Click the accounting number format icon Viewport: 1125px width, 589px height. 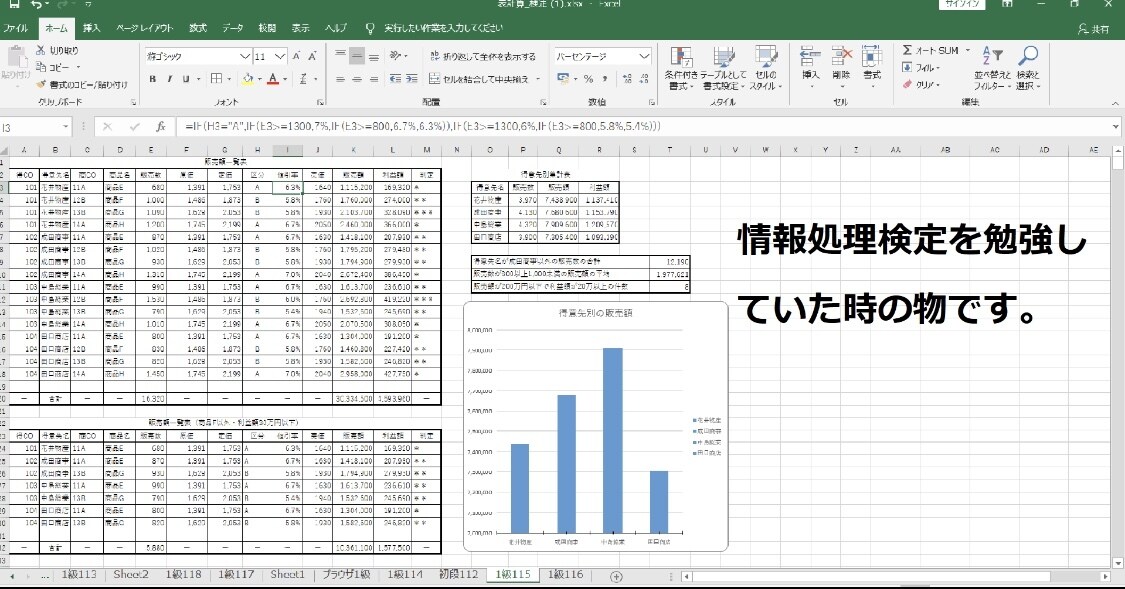point(562,79)
